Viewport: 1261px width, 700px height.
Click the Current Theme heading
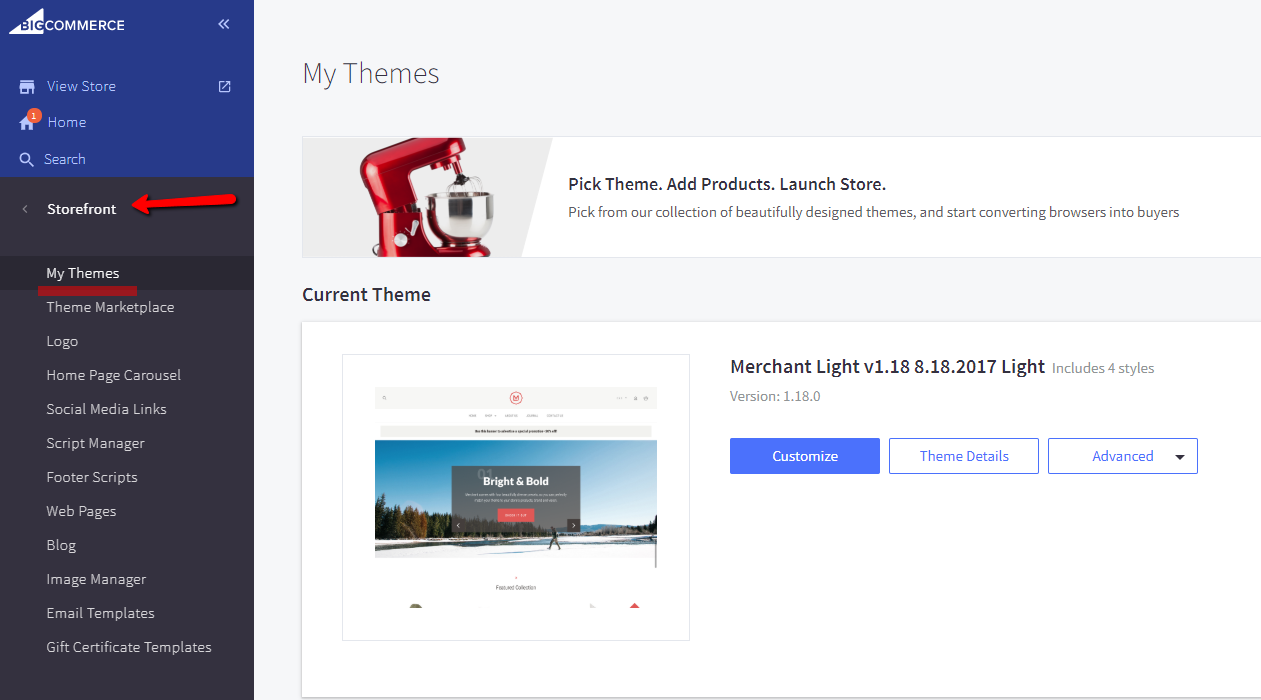click(367, 295)
